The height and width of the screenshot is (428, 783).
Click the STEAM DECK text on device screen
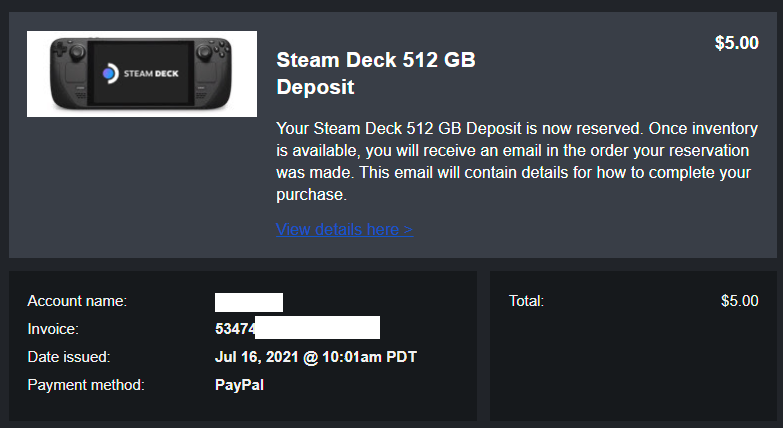pyautogui.click(x=149, y=73)
